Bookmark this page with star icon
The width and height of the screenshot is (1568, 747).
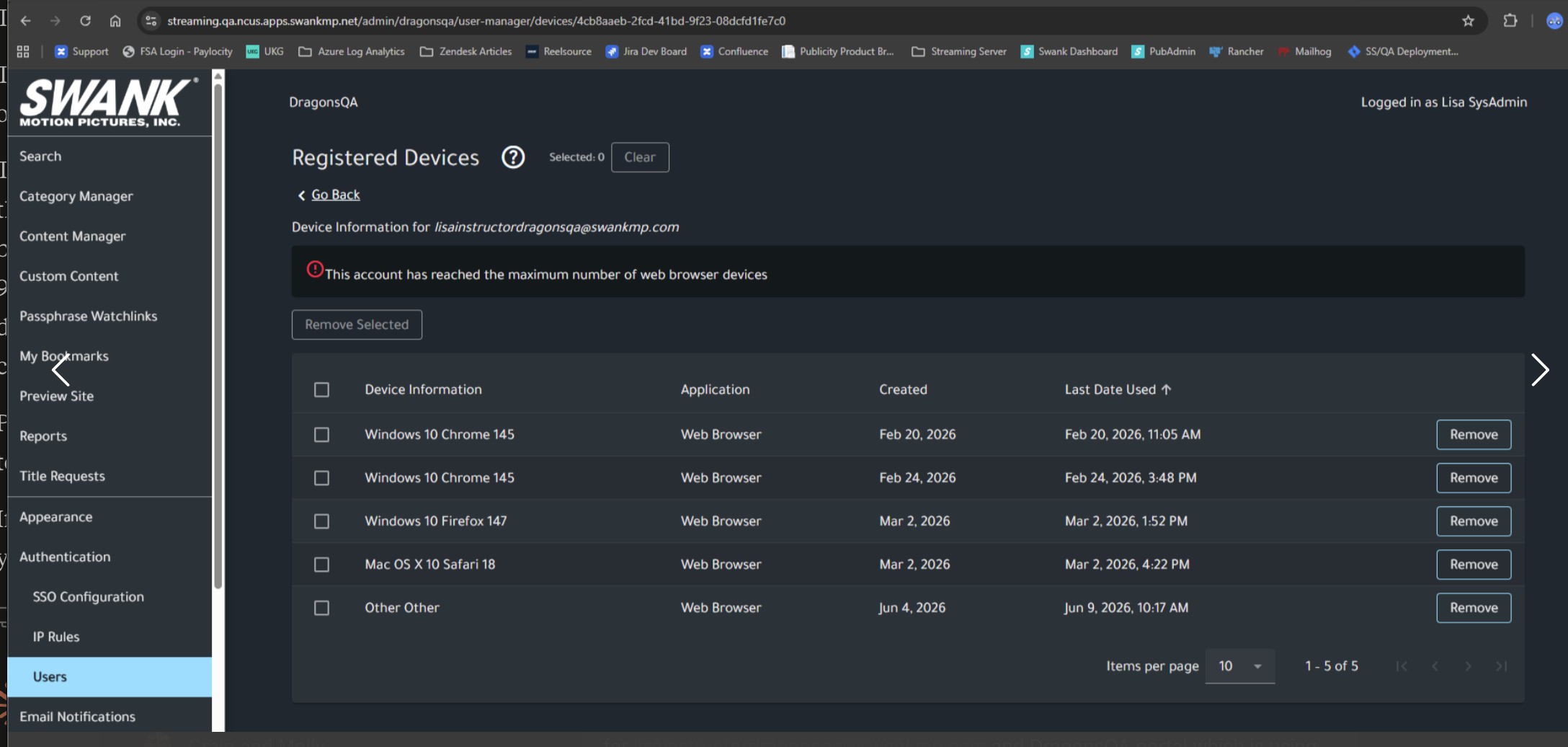point(1468,21)
